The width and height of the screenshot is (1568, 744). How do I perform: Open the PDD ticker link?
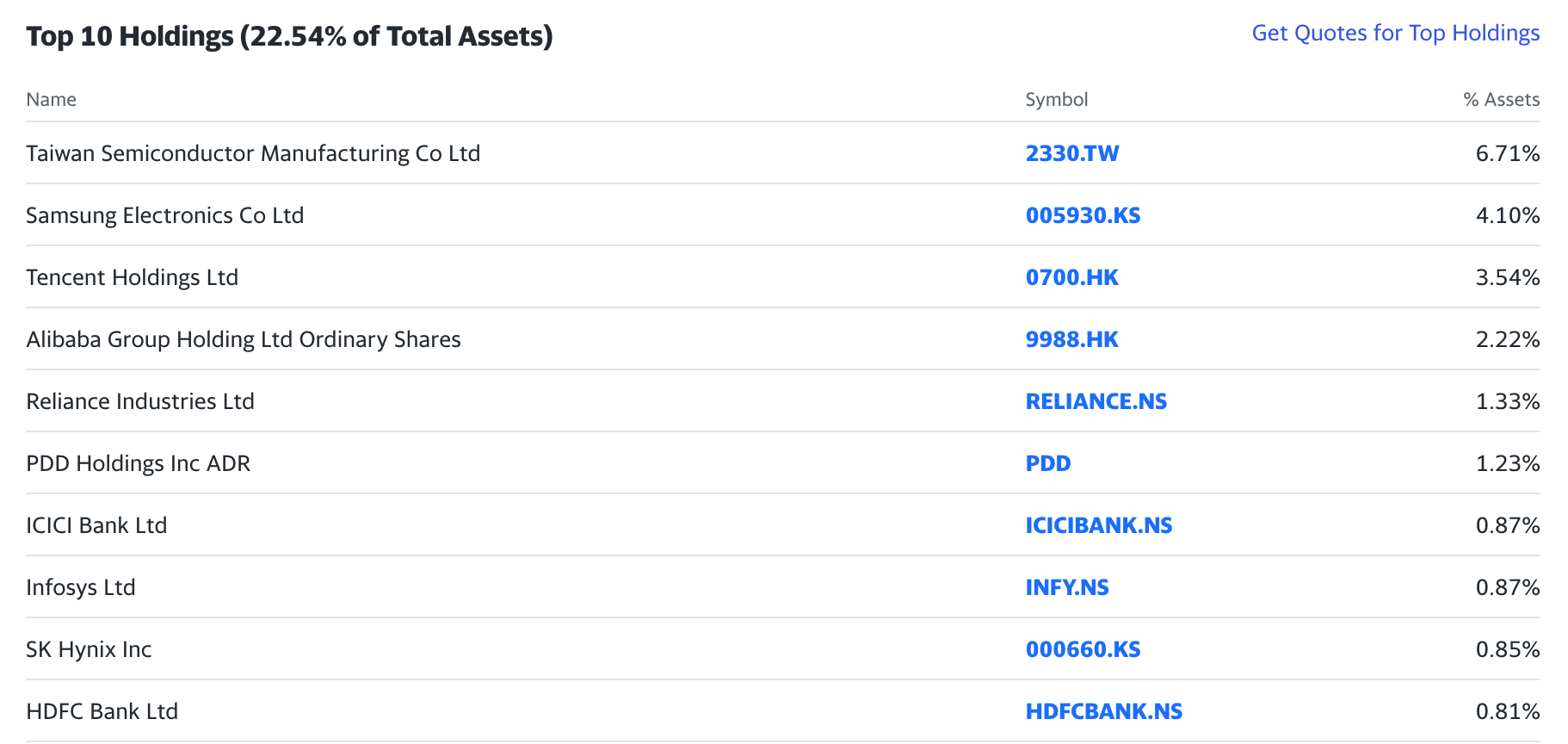tap(1047, 463)
